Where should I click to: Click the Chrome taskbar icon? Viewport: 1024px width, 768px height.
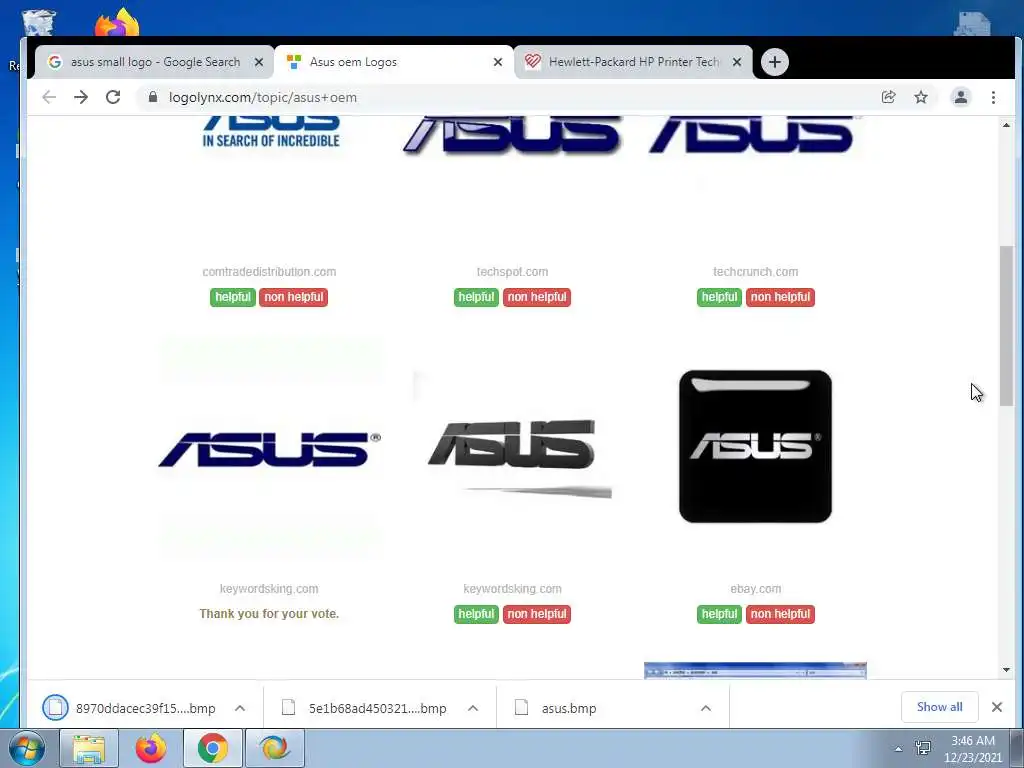[x=213, y=748]
